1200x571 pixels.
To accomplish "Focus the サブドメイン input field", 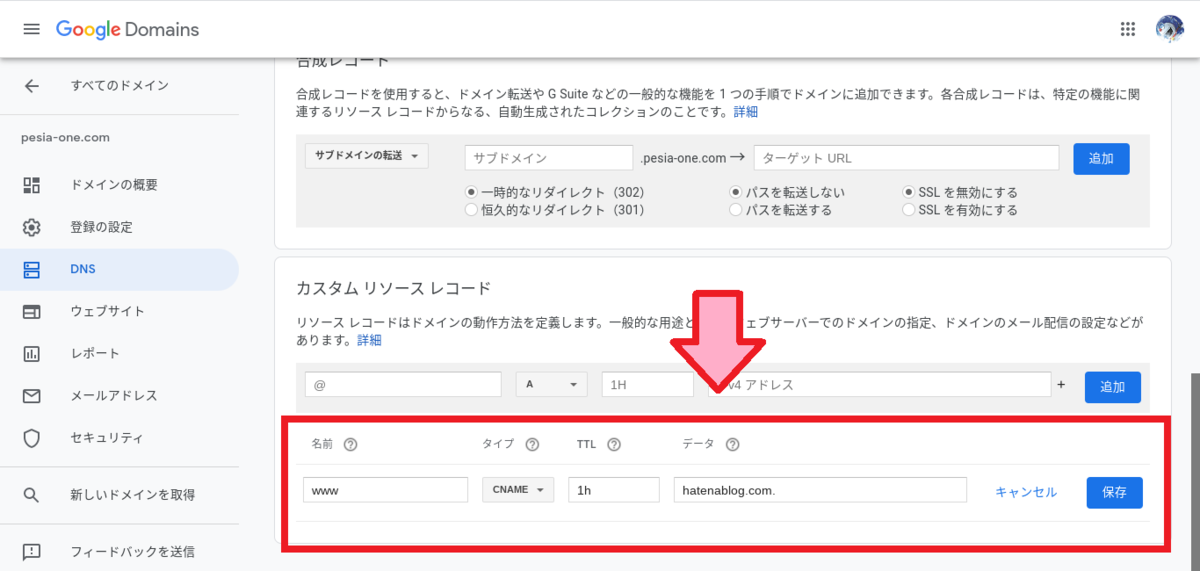I will [x=549, y=158].
